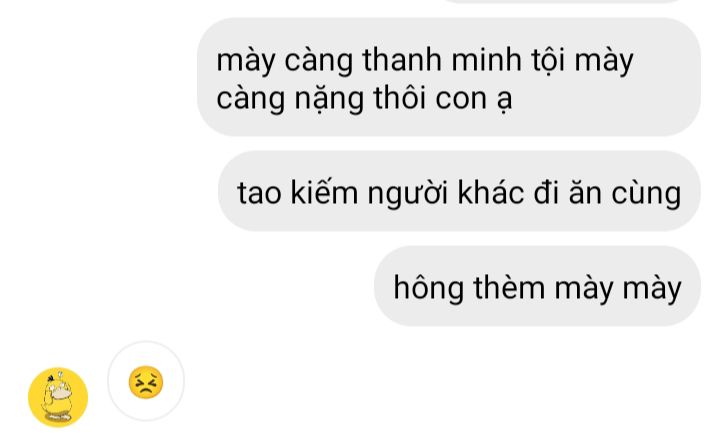The width and height of the screenshot is (720, 436).
Task: Click "tao" at the start of the middle bubble
Action: tap(259, 193)
